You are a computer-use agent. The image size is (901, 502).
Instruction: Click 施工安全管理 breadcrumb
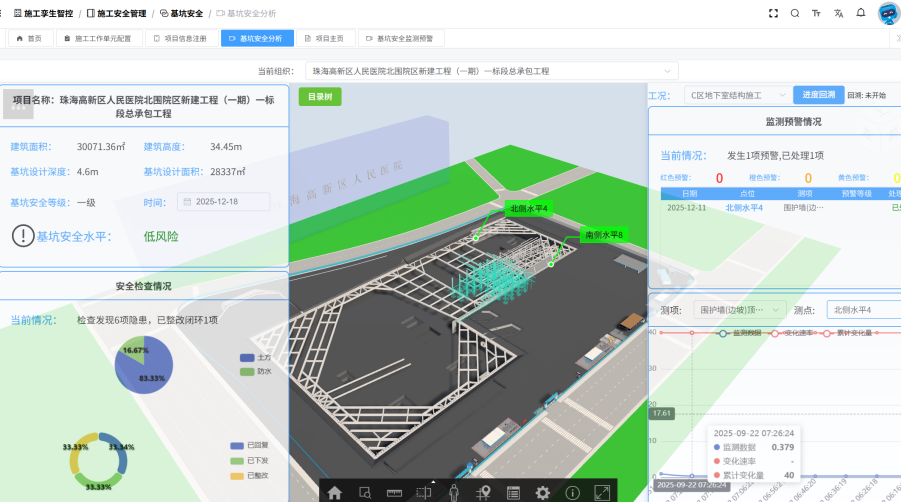[x=117, y=13]
